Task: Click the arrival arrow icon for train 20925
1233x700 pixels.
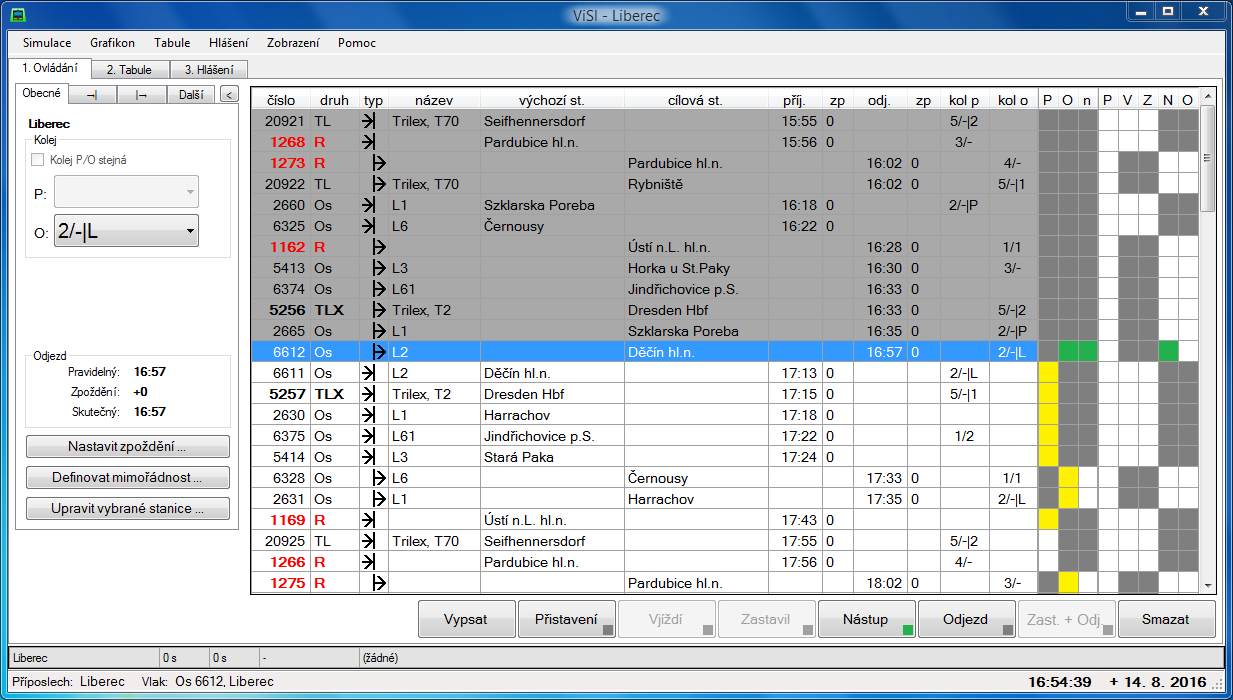Action: coord(369,541)
